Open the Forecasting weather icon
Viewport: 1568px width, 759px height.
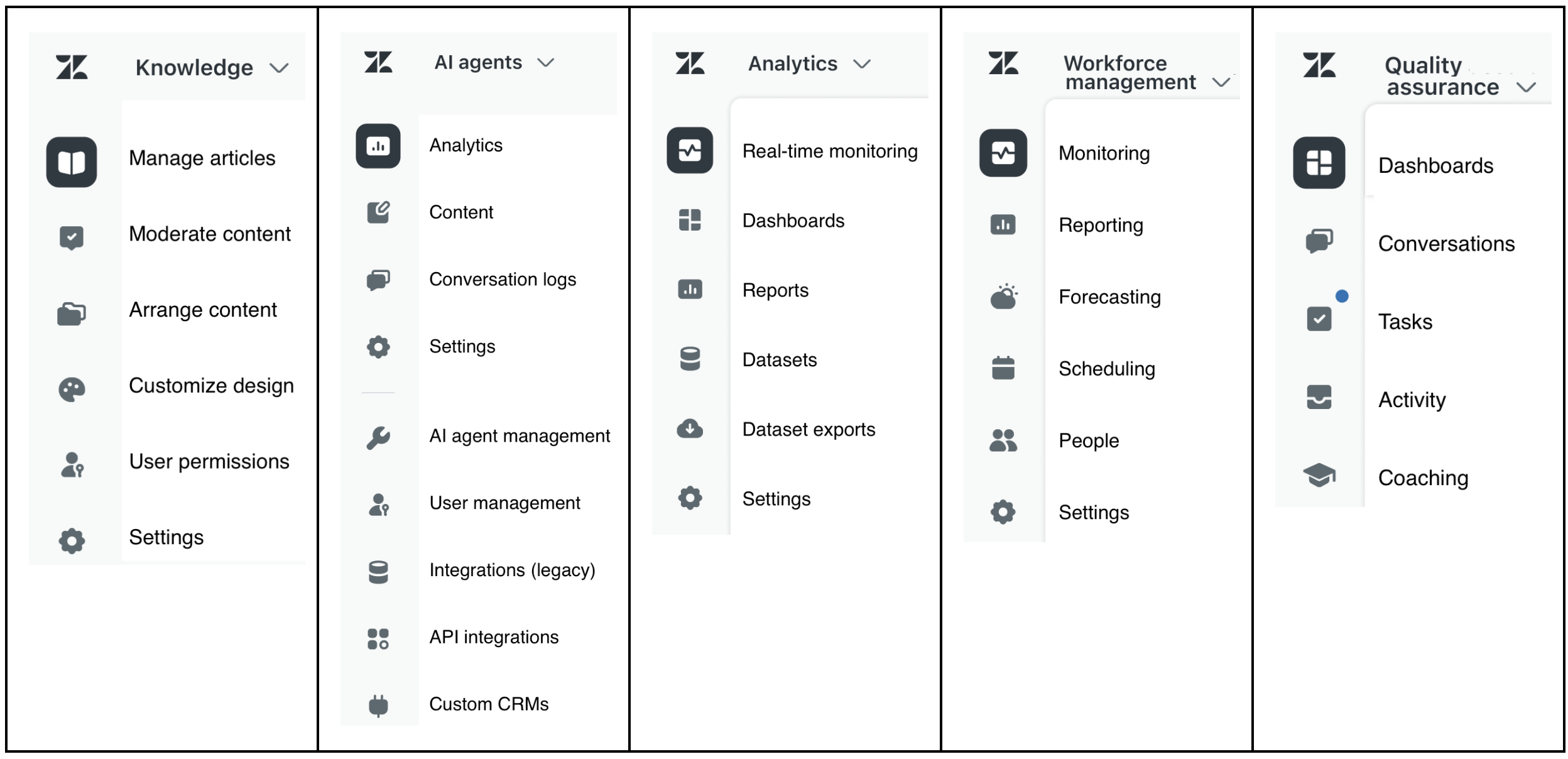pyautogui.click(x=1003, y=297)
